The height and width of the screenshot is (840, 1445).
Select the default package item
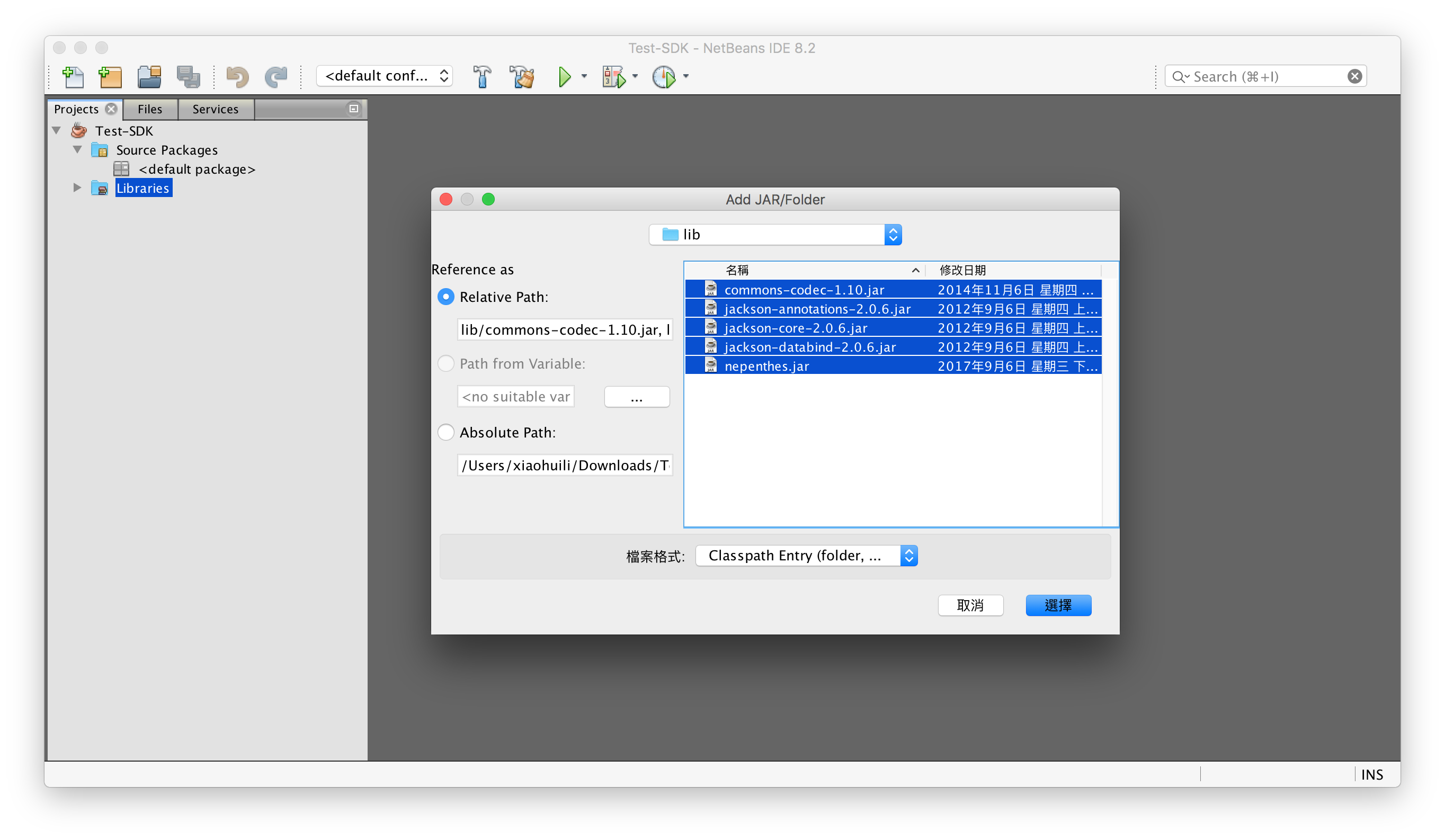pos(197,169)
